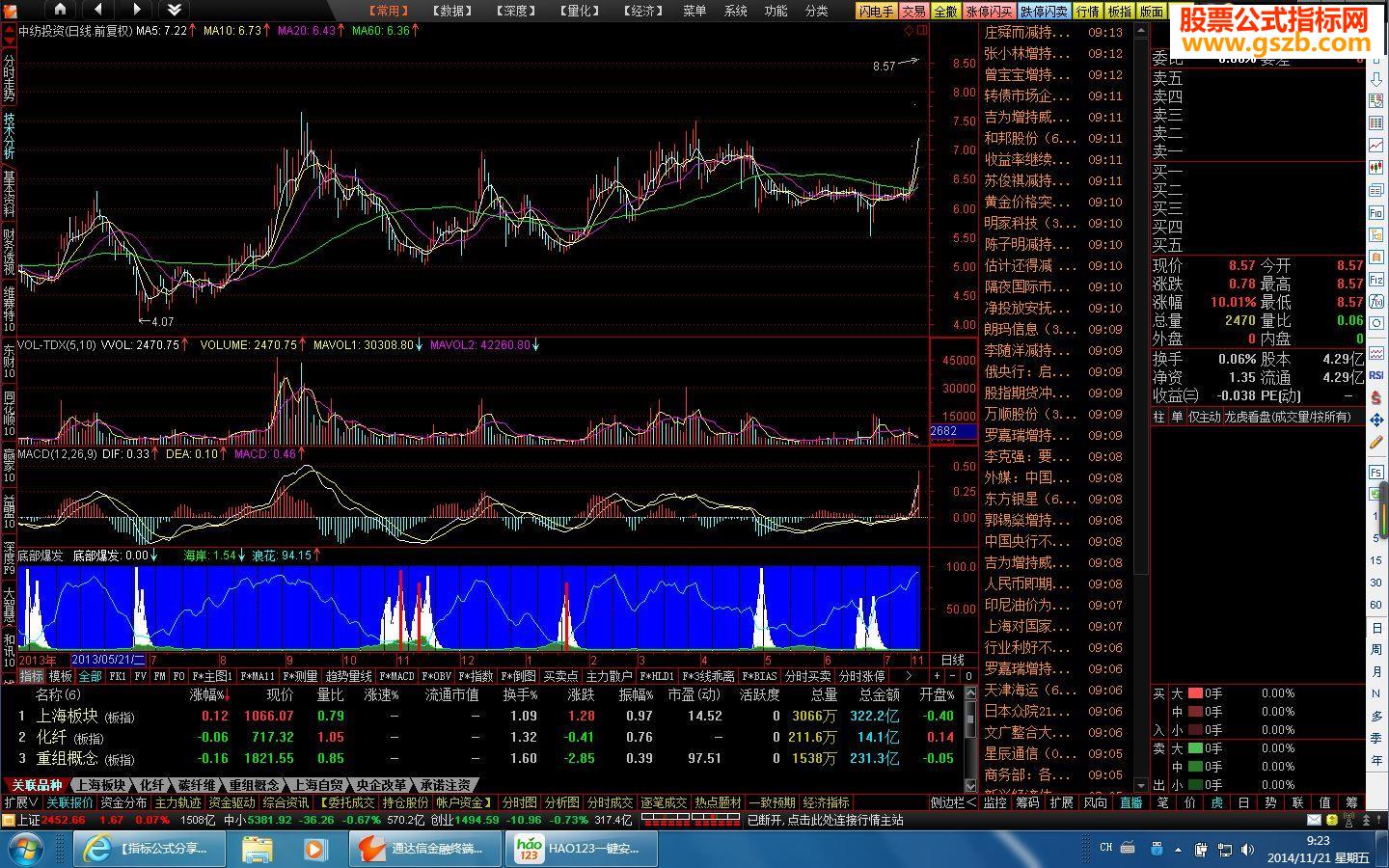
Task: Click the 涨停闪买 button
Action: click(x=989, y=12)
